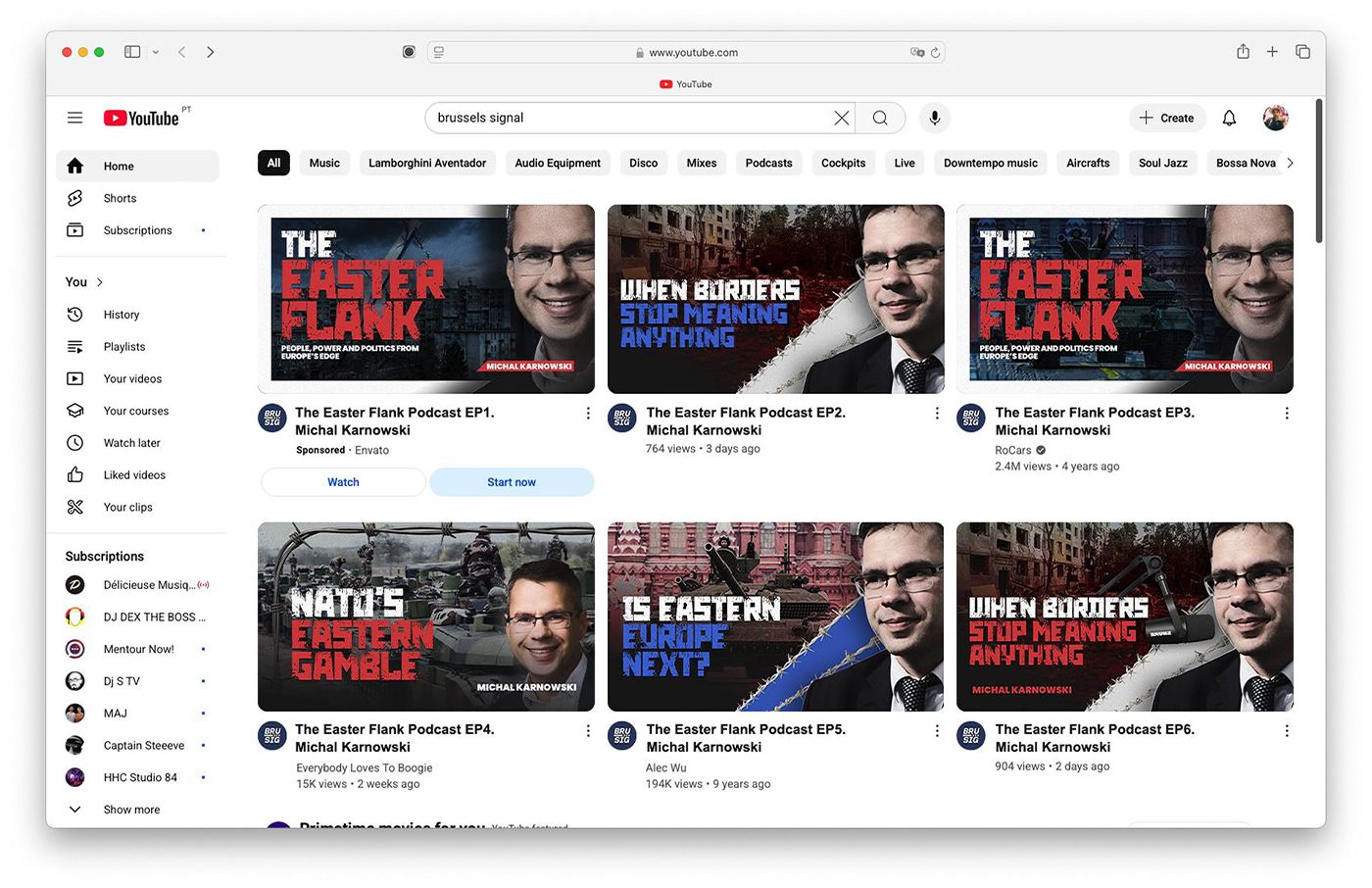Go back in Safari

click(182, 52)
